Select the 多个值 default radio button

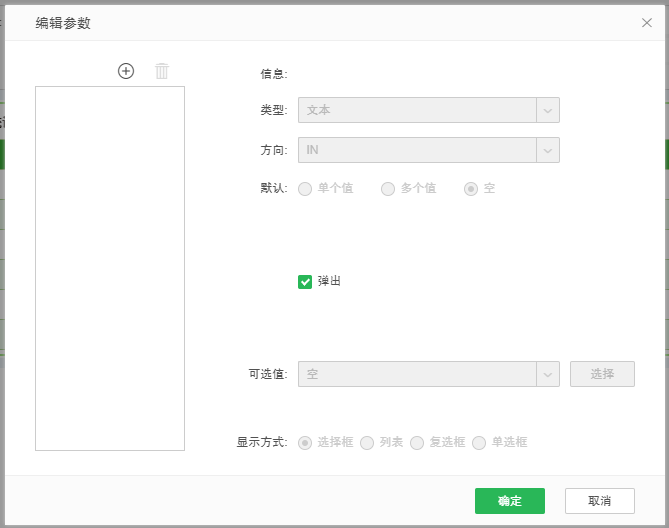pos(388,189)
